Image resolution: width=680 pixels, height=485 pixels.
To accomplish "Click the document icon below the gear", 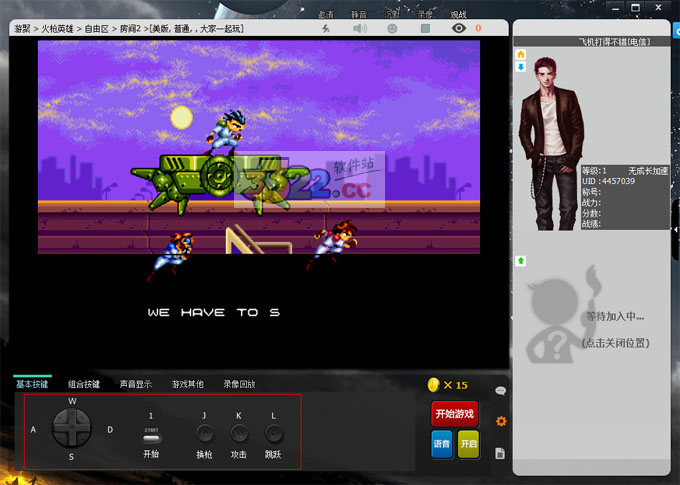I will [x=501, y=453].
